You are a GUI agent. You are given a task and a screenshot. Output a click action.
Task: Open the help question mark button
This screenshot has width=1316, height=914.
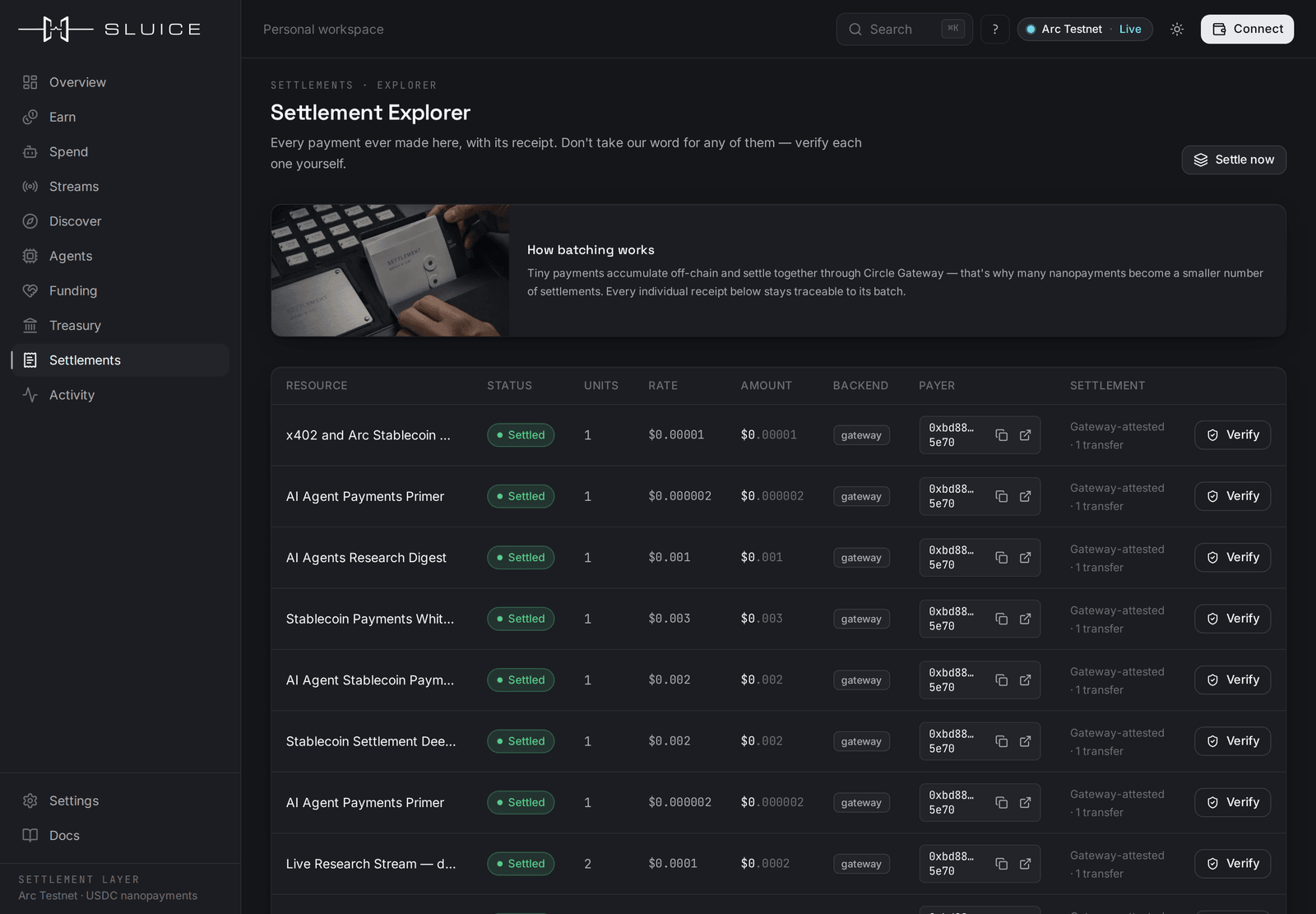point(995,29)
